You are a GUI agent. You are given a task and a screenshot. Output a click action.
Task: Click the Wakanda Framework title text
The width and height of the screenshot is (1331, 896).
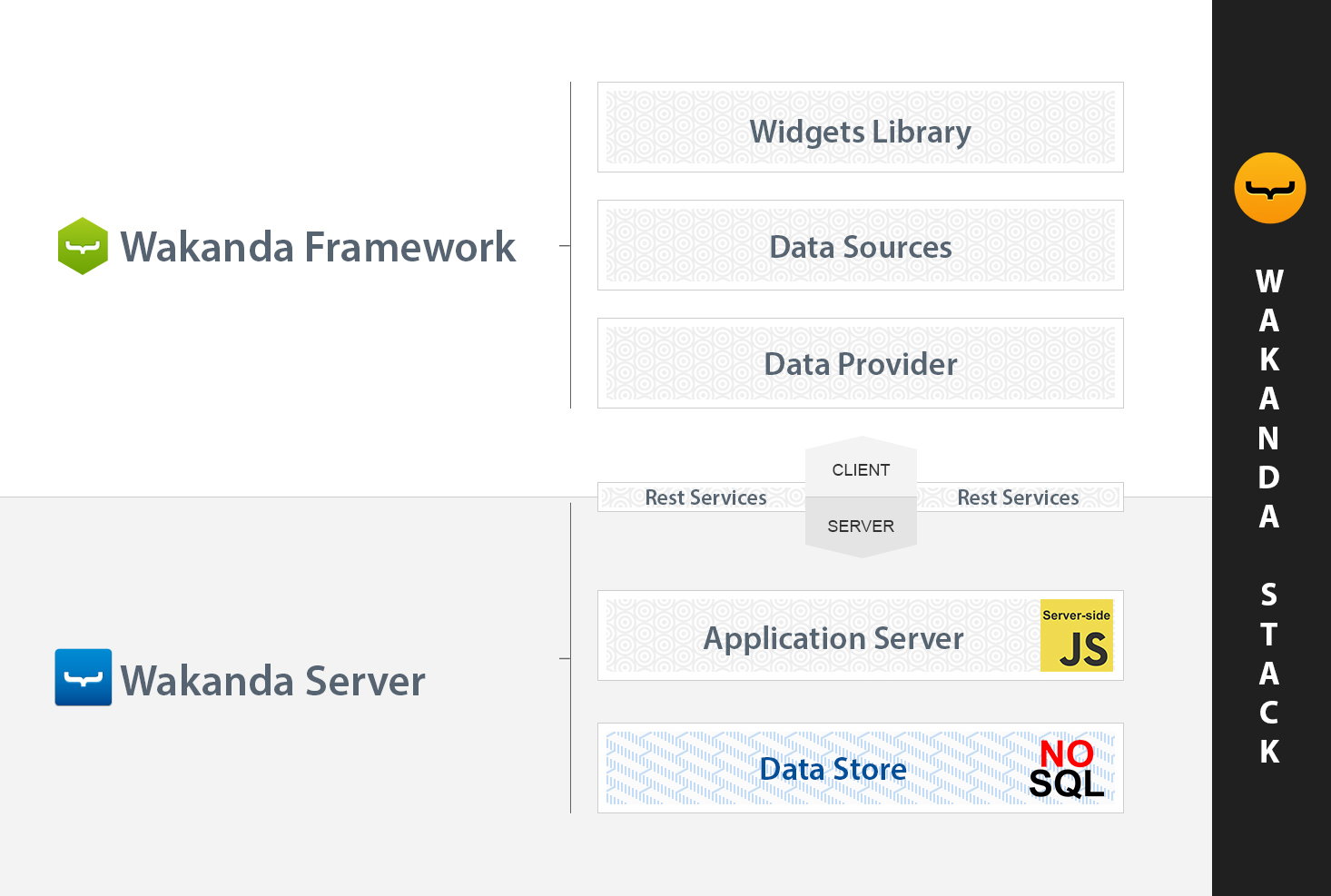pos(318,247)
